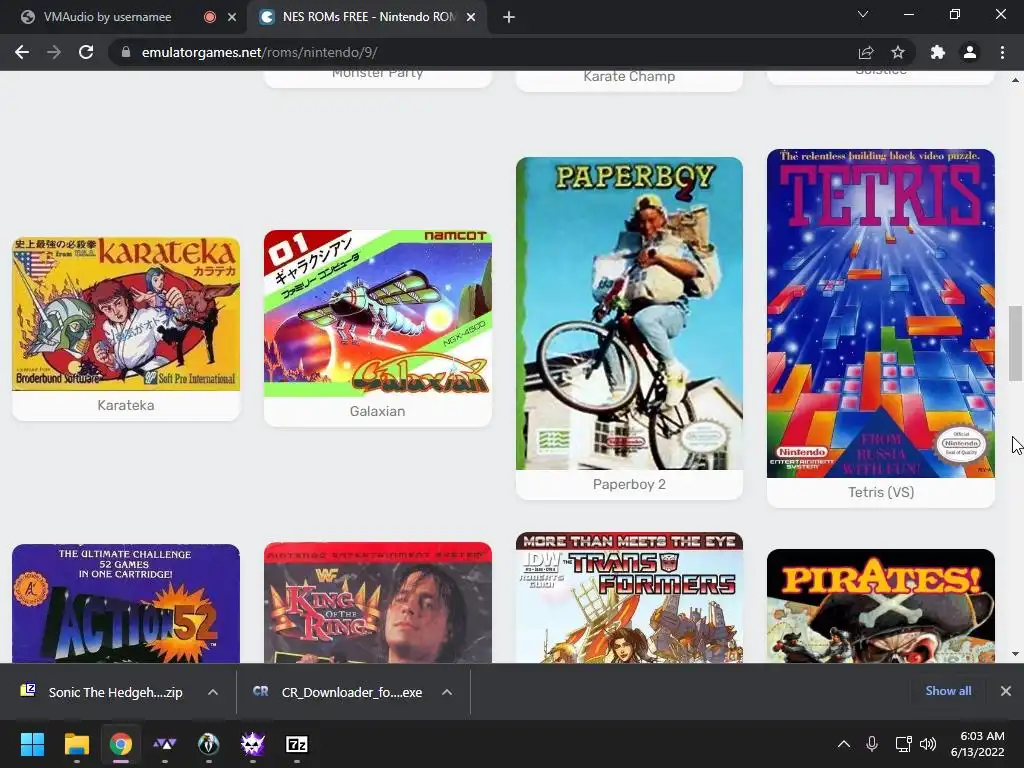Open the Paperboy 2 cover art
1024x768 pixels.
coord(629,313)
